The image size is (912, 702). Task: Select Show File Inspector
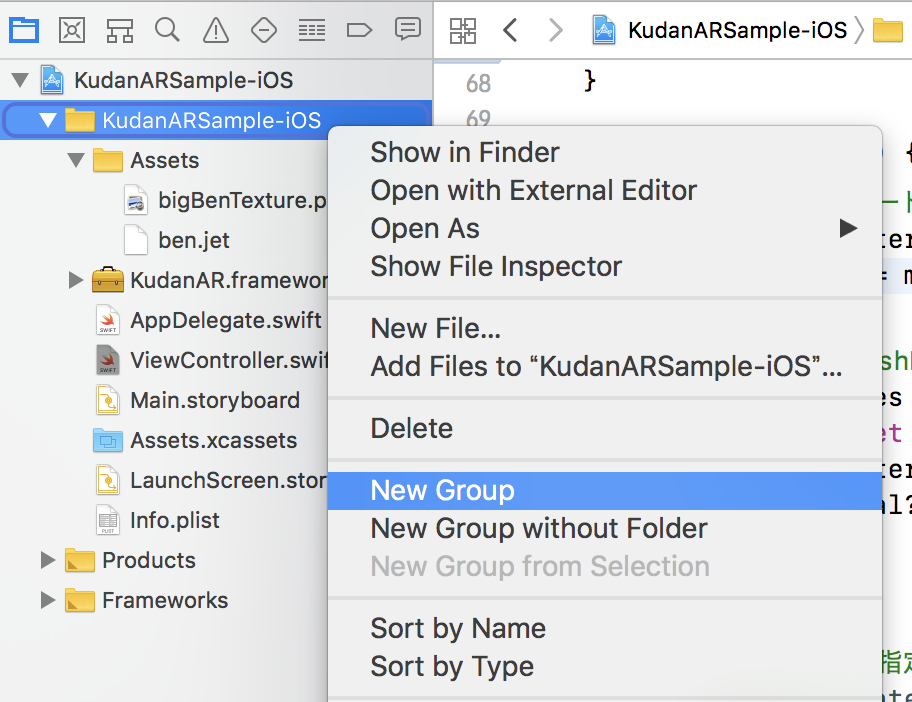pos(605,266)
